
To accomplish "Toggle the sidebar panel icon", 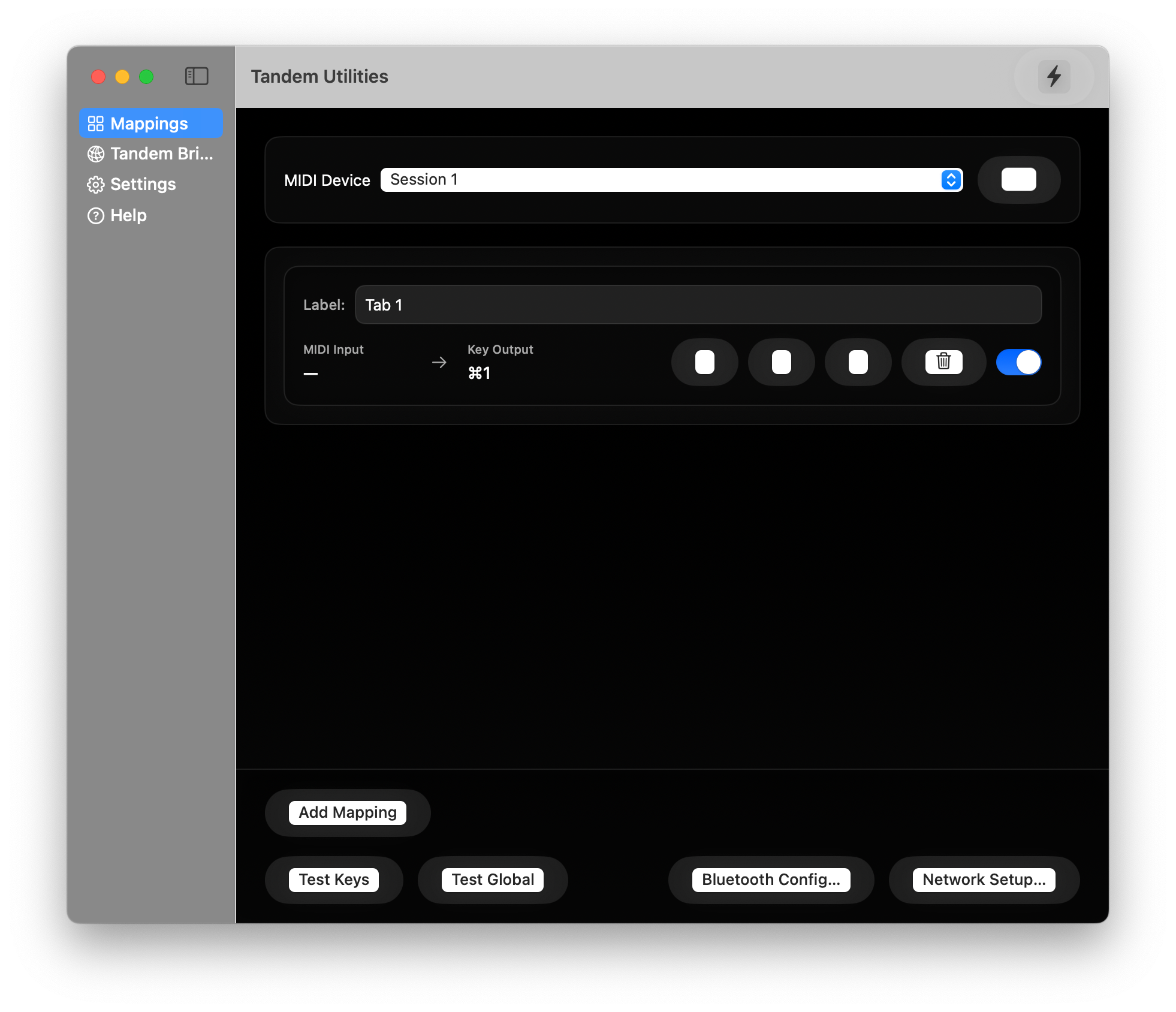I will 197,76.
